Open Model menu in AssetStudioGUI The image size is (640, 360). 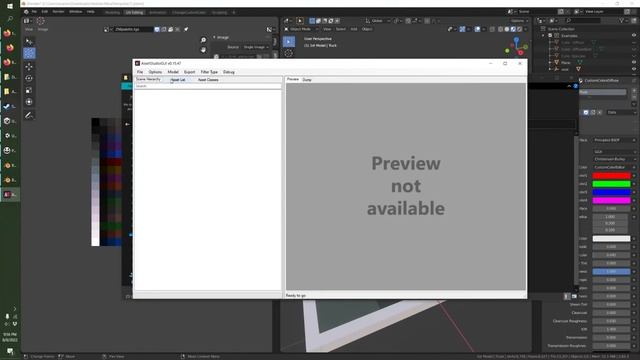(x=173, y=72)
